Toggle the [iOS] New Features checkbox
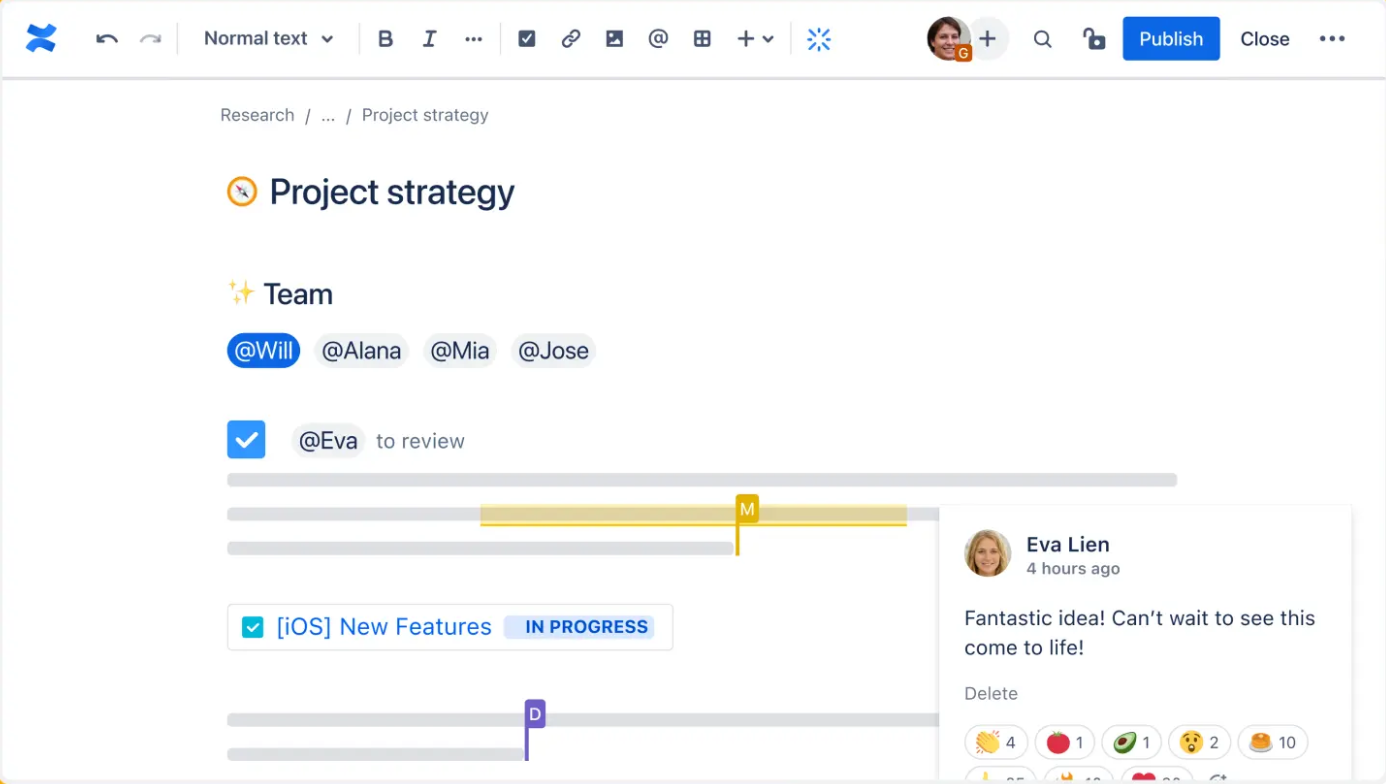Viewport: 1386px width, 784px height. [x=251, y=627]
